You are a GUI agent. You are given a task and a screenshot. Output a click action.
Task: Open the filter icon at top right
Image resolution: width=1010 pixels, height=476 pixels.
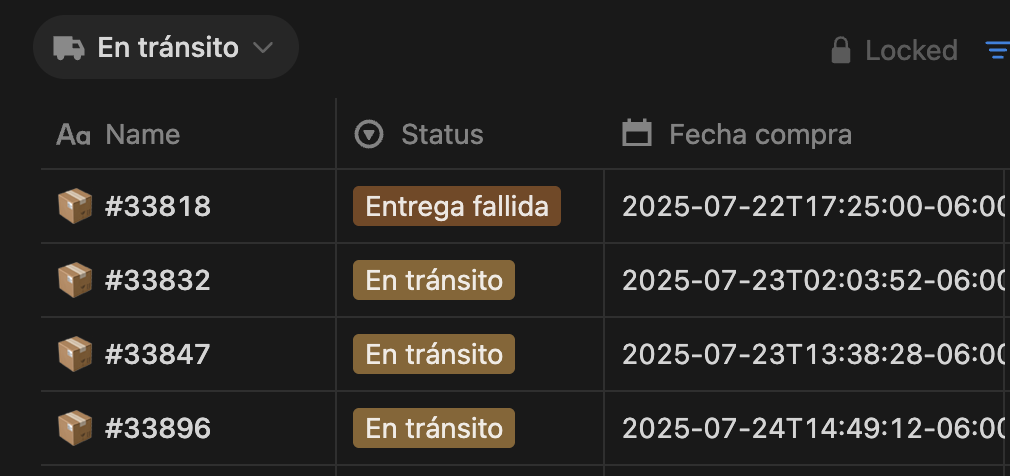point(997,50)
